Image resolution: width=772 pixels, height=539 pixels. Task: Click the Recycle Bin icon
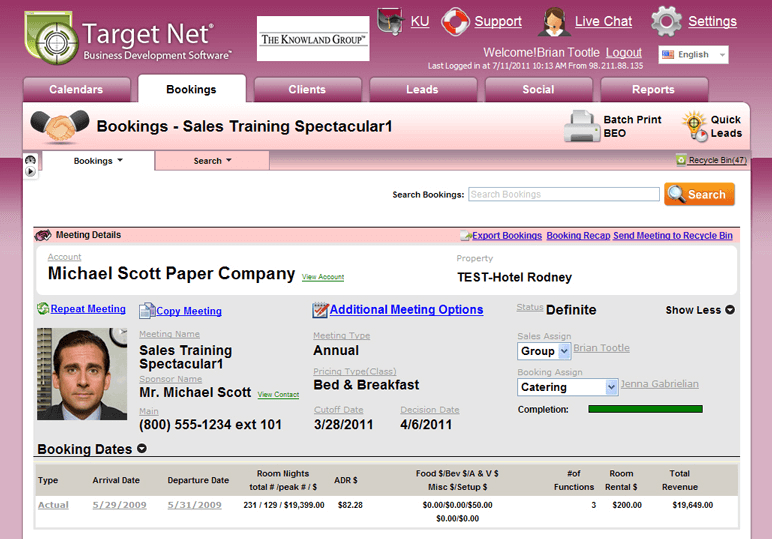pos(681,160)
